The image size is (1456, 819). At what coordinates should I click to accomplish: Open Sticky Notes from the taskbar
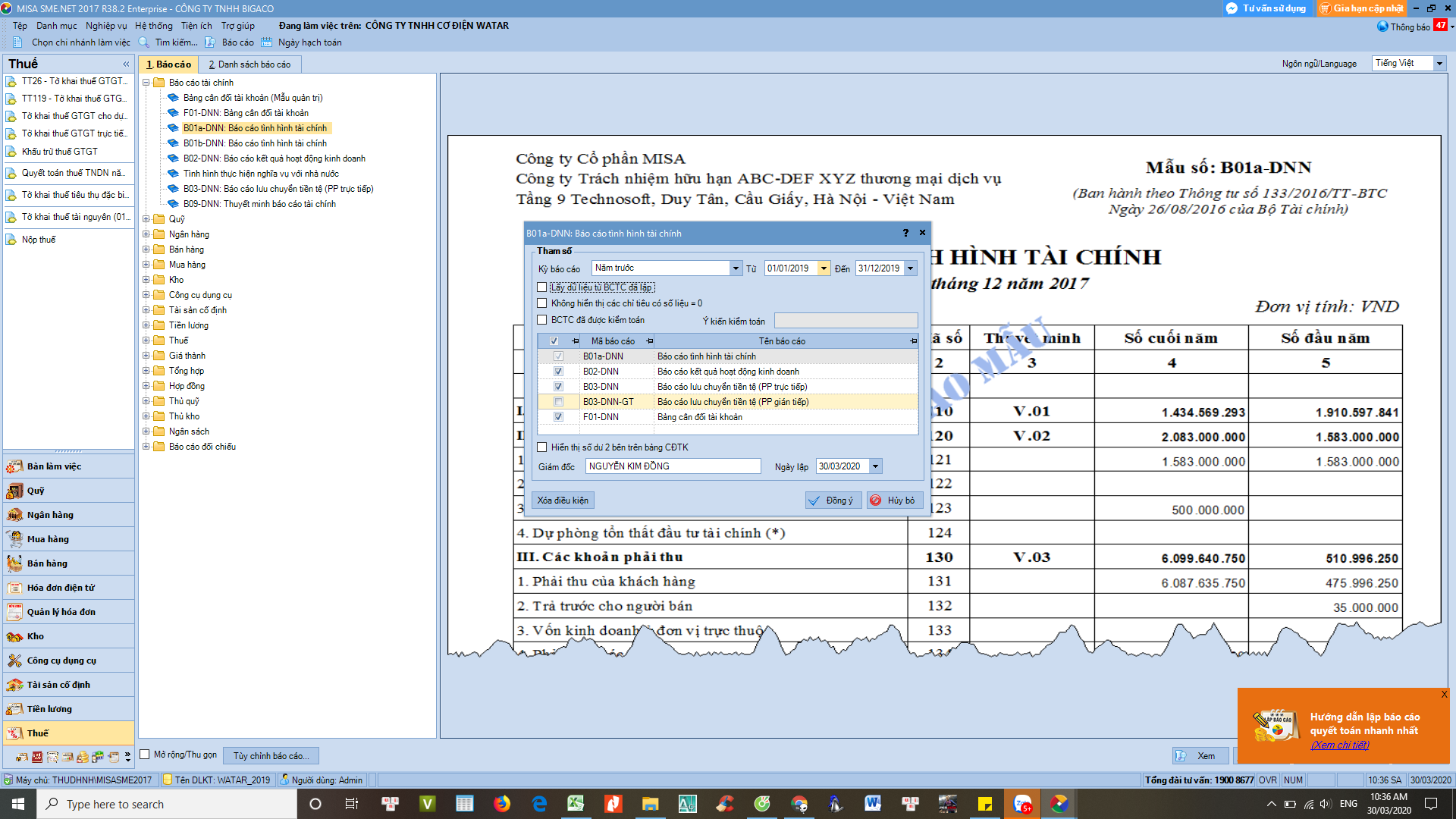985,804
